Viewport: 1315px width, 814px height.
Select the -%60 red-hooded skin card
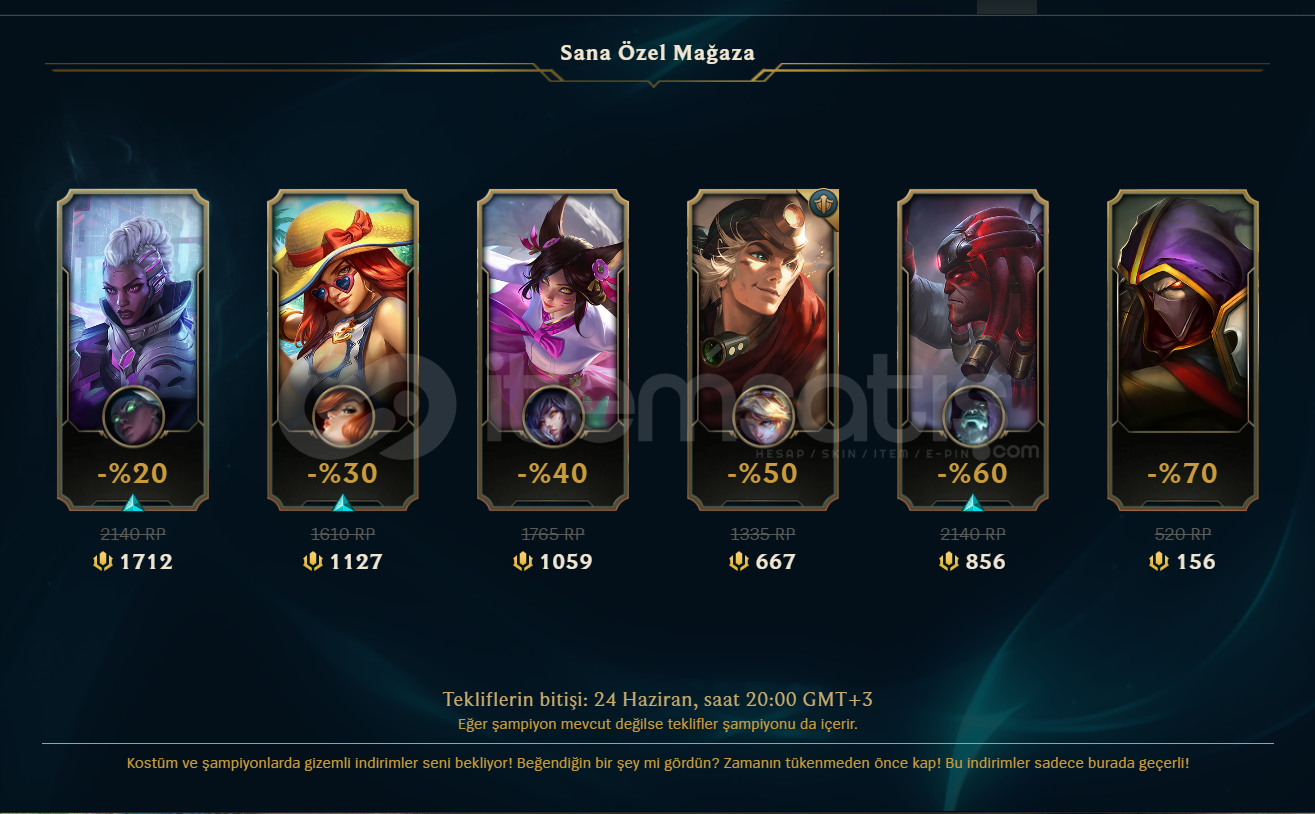tap(973, 350)
